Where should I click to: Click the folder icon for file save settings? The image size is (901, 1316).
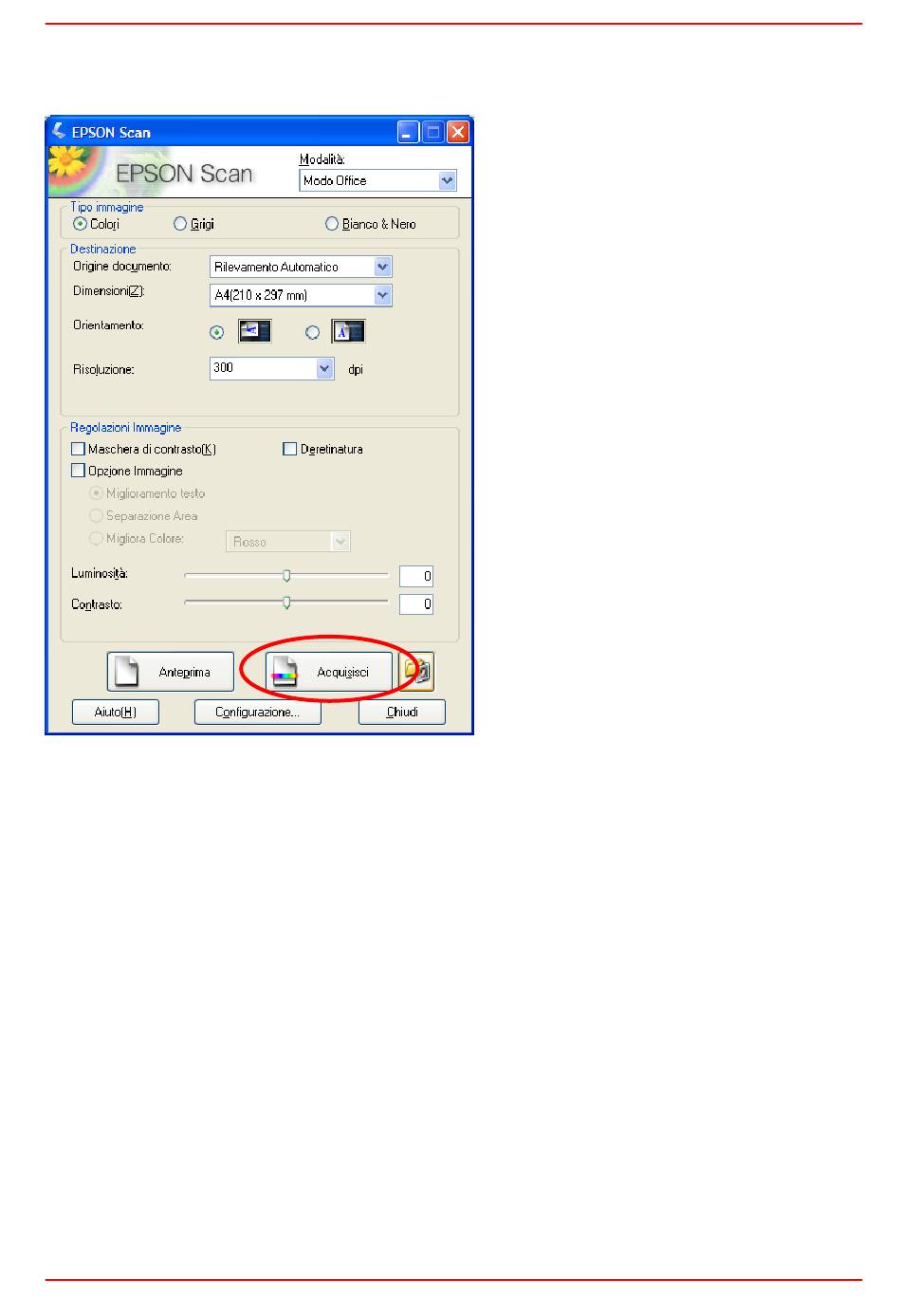click(417, 671)
